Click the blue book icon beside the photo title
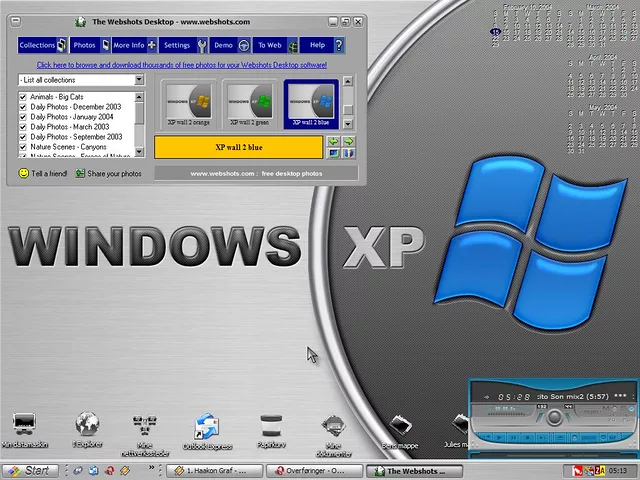 348,153
